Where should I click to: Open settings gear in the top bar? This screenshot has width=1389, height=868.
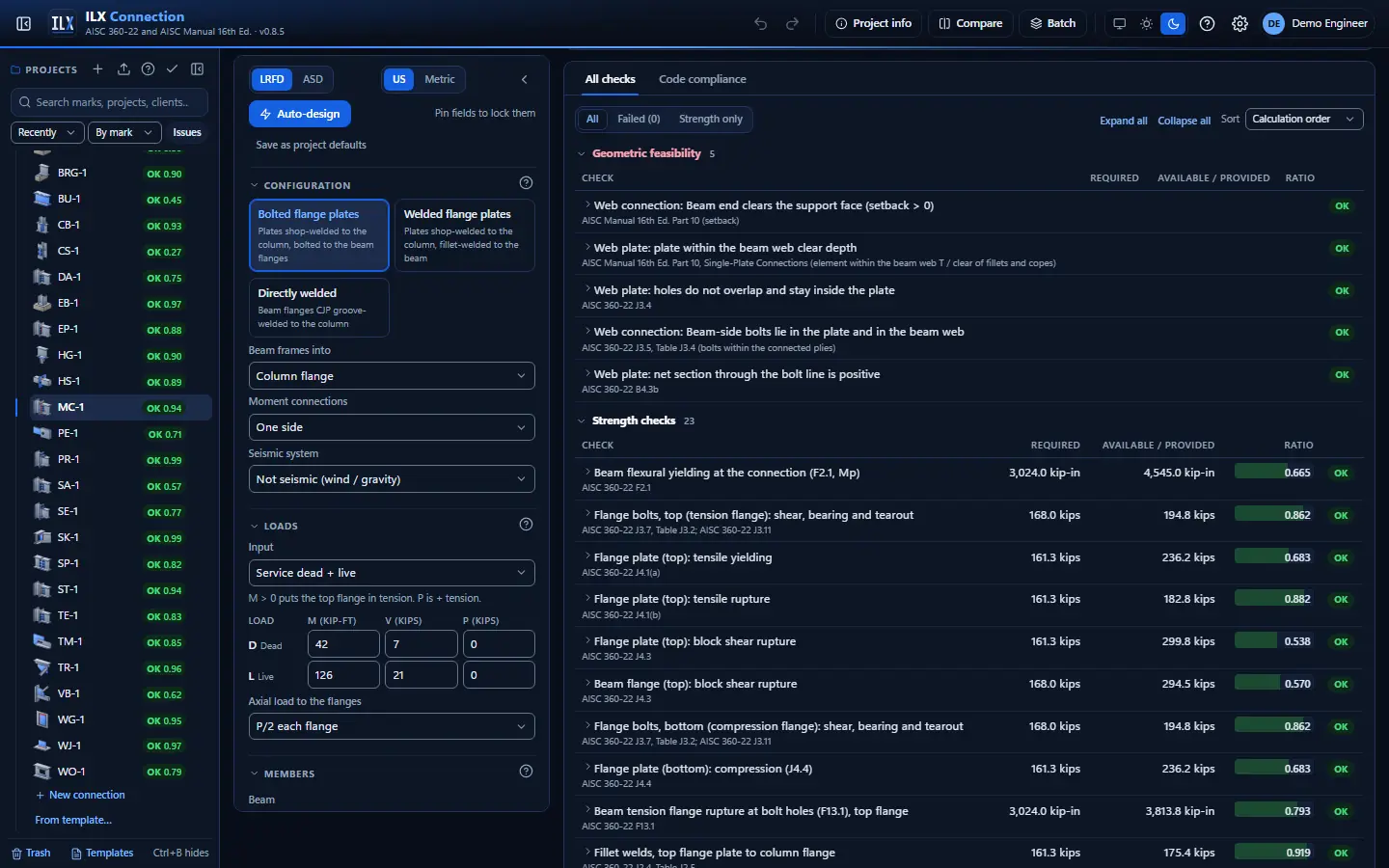click(1240, 23)
